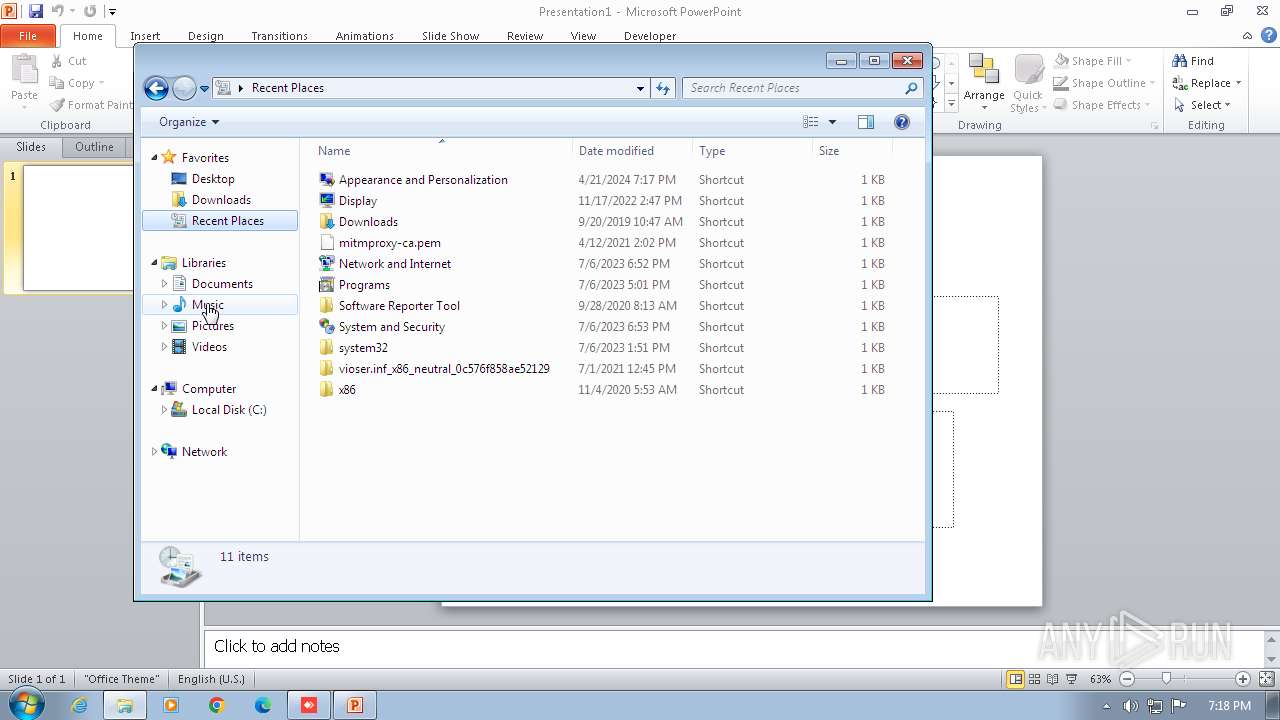Select the Programs shortcut icon
1280x720 pixels.
326,285
